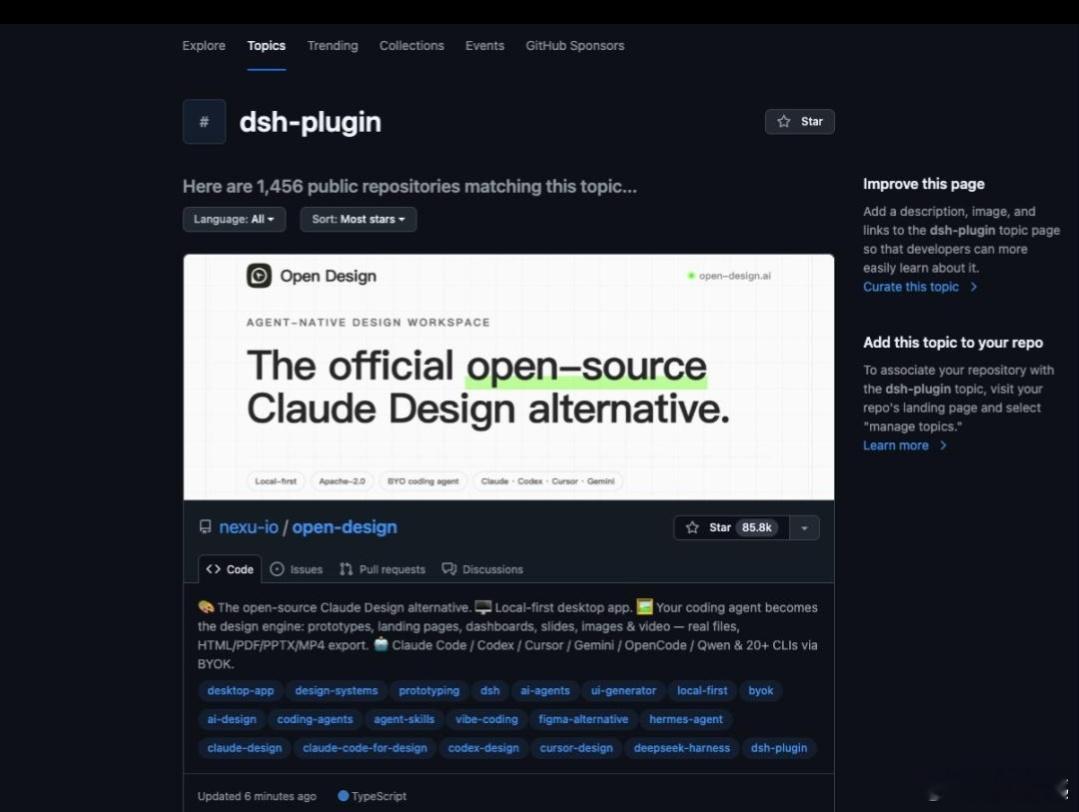The width and height of the screenshot is (1079, 812).
Task: Click the Issues circle icon
Action: (277, 569)
